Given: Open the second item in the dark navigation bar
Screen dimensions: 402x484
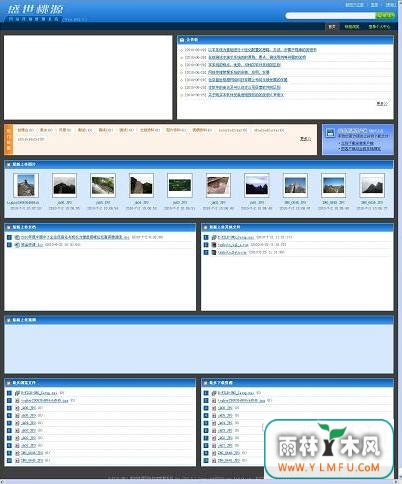Looking at the screenshot, I should pos(352,27).
